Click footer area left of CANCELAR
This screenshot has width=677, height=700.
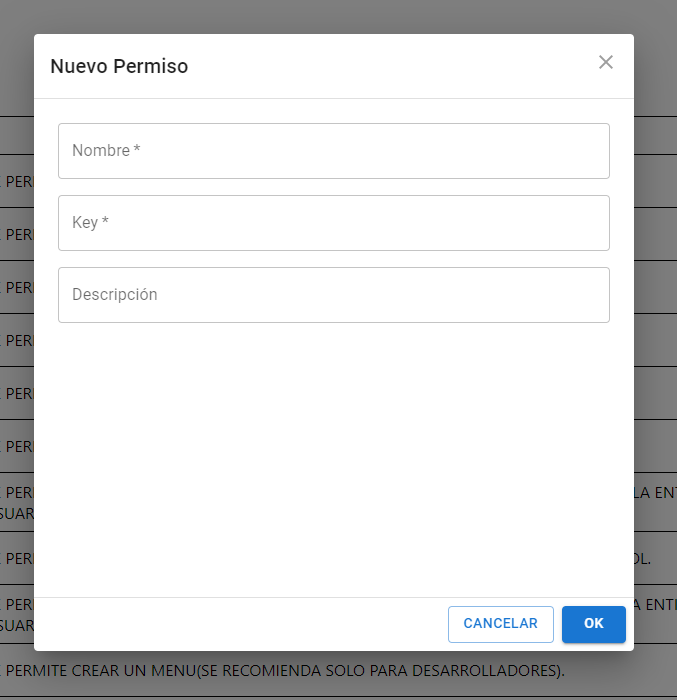click(x=240, y=624)
